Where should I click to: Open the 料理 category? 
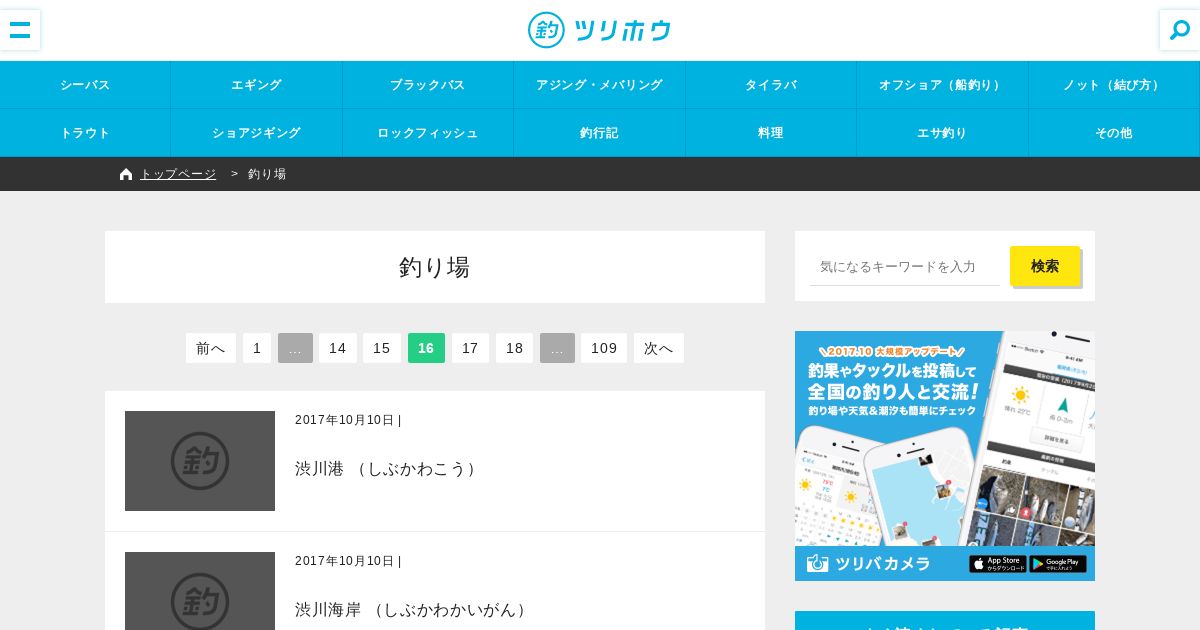point(771,133)
